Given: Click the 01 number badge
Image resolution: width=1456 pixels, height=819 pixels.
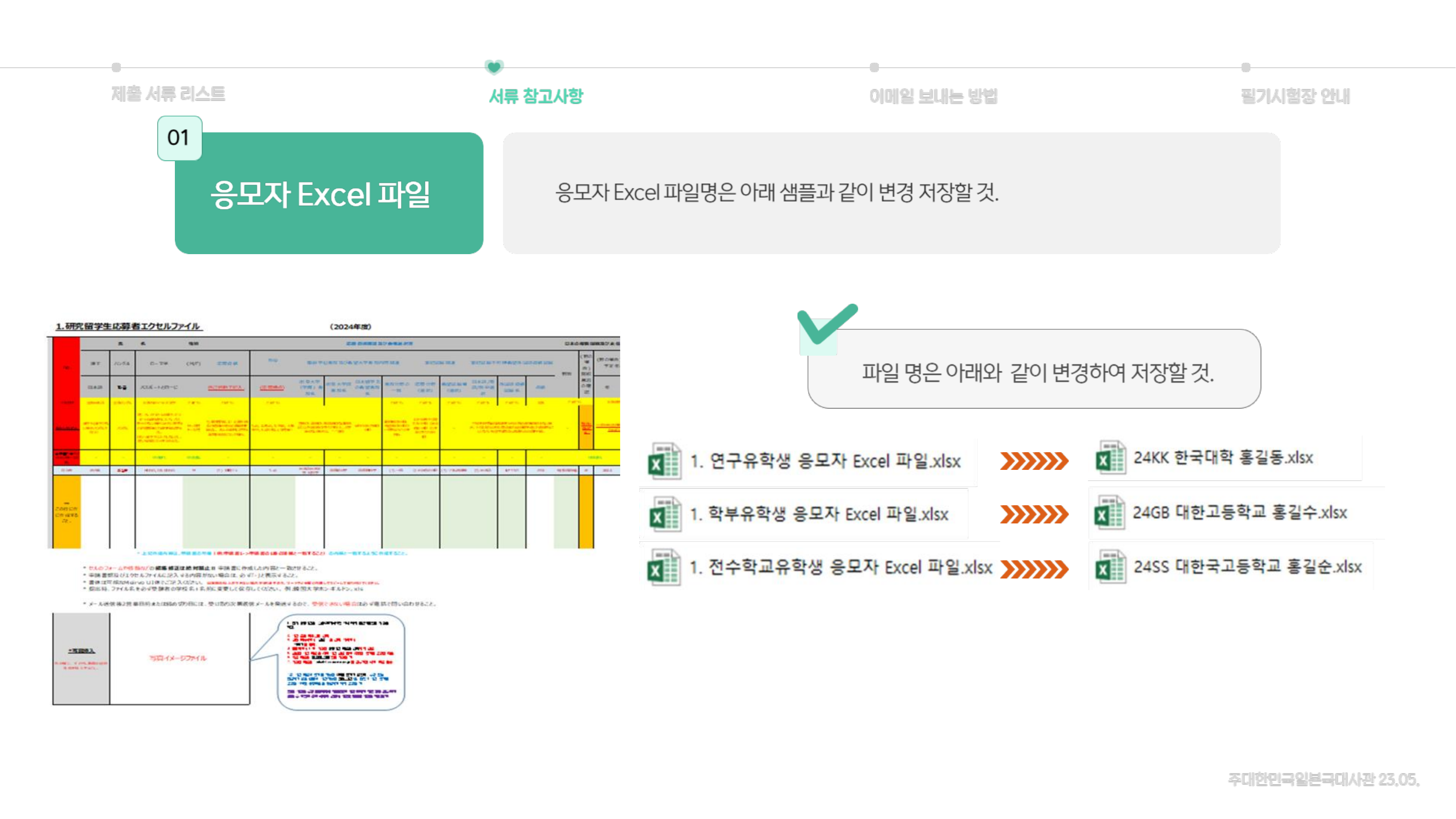Looking at the screenshot, I should 179,138.
